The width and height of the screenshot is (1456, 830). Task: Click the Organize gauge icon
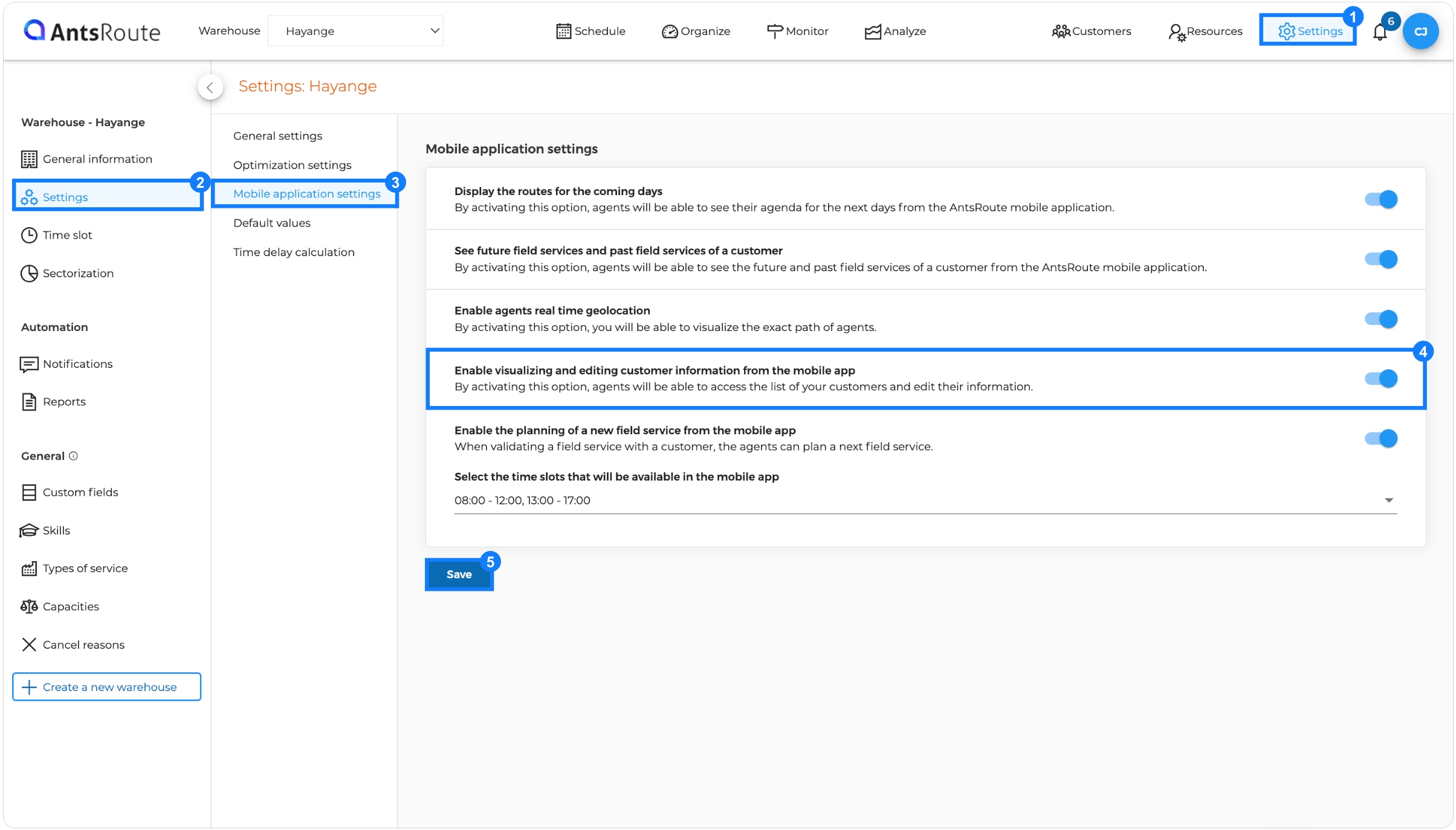[x=670, y=31]
